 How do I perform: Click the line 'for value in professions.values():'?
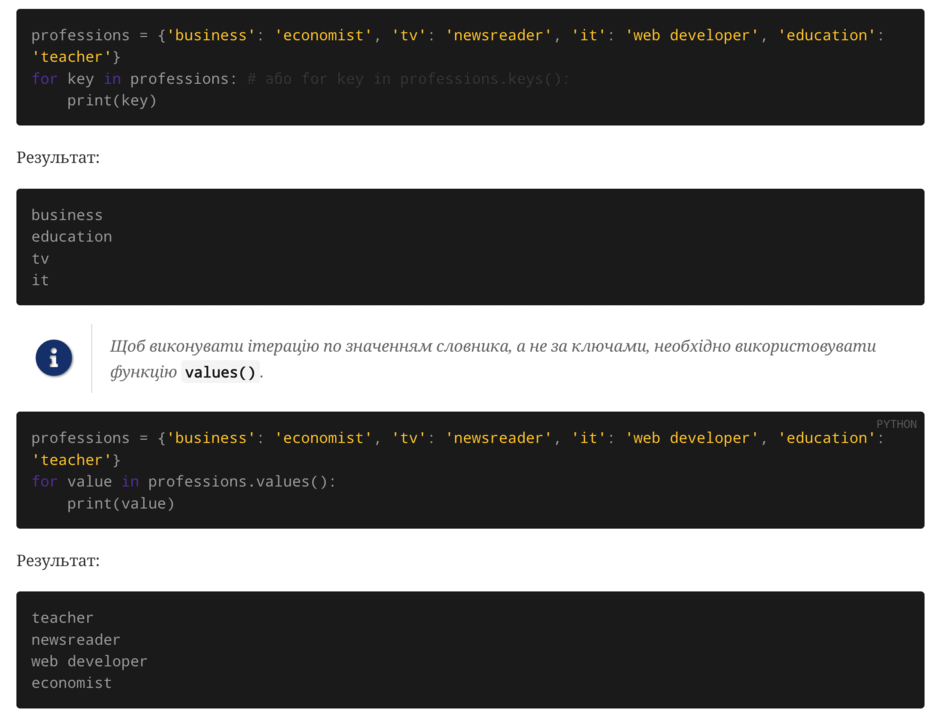click(183, 481)
